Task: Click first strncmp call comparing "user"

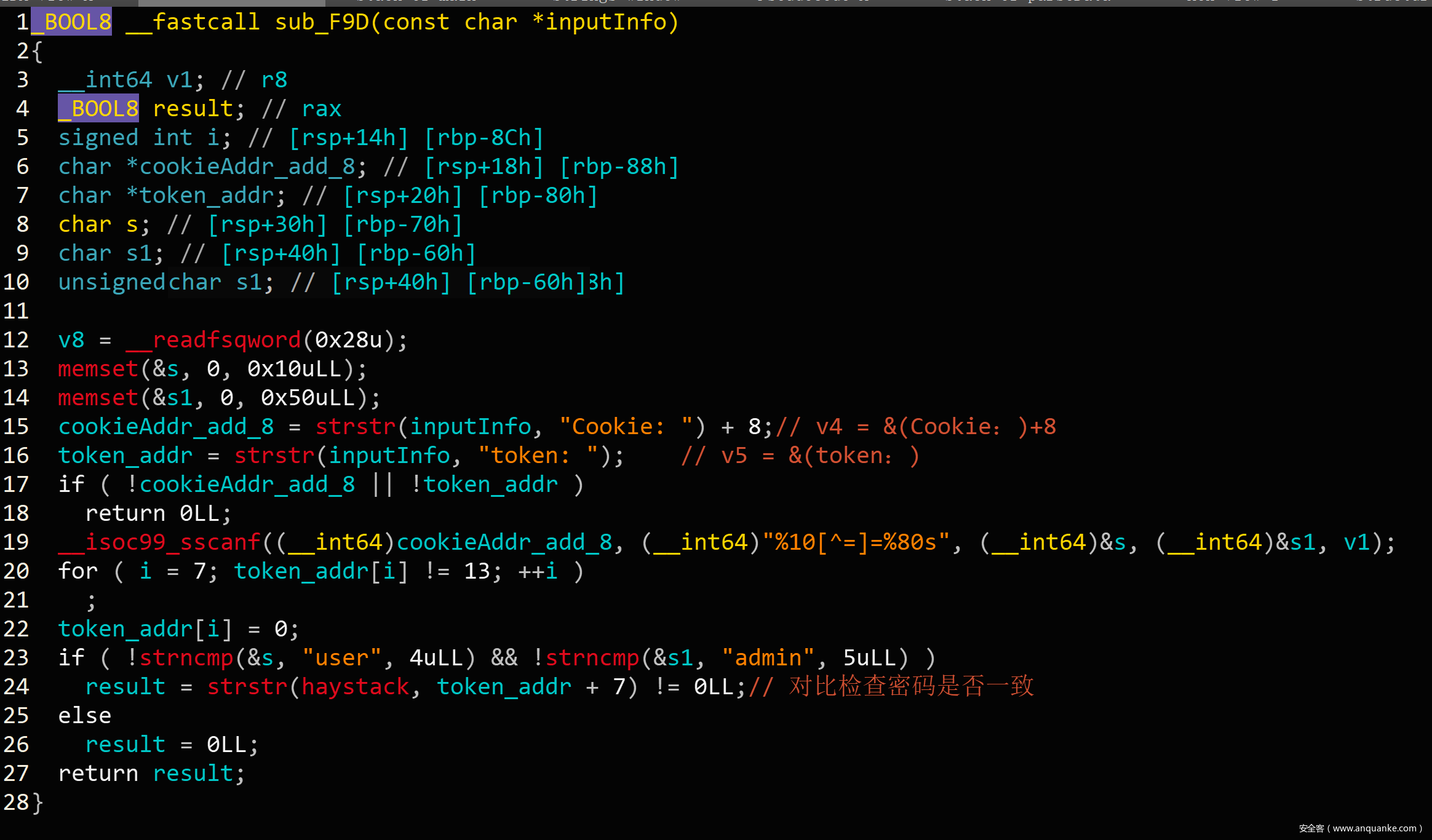Action: (x=186, y=658)
